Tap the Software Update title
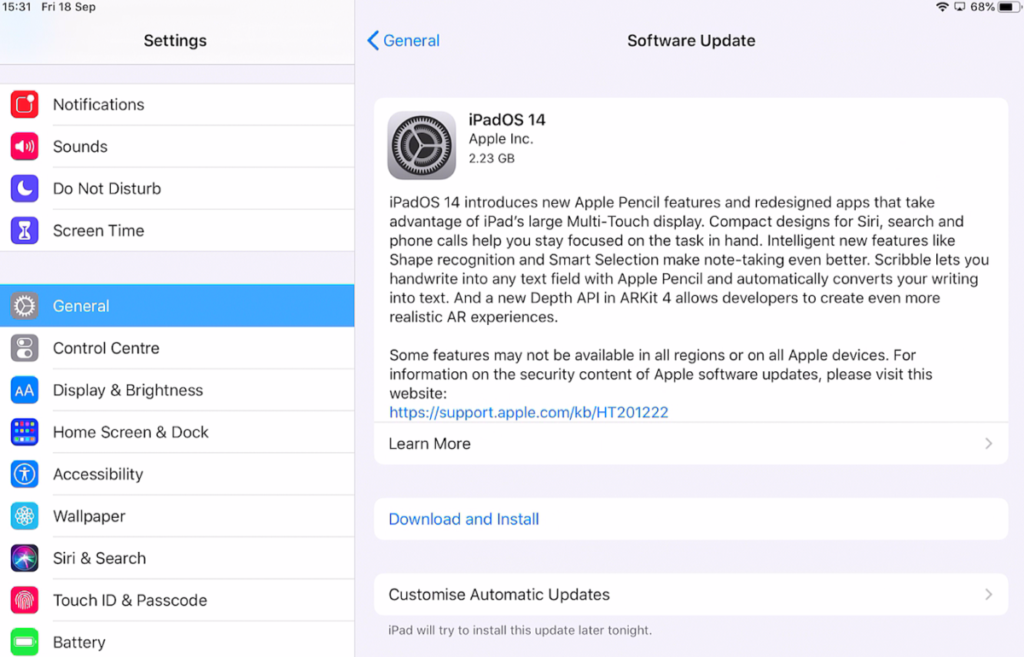Image resolution: width=1024 pixels, height=657 pixels. [691, 40]
